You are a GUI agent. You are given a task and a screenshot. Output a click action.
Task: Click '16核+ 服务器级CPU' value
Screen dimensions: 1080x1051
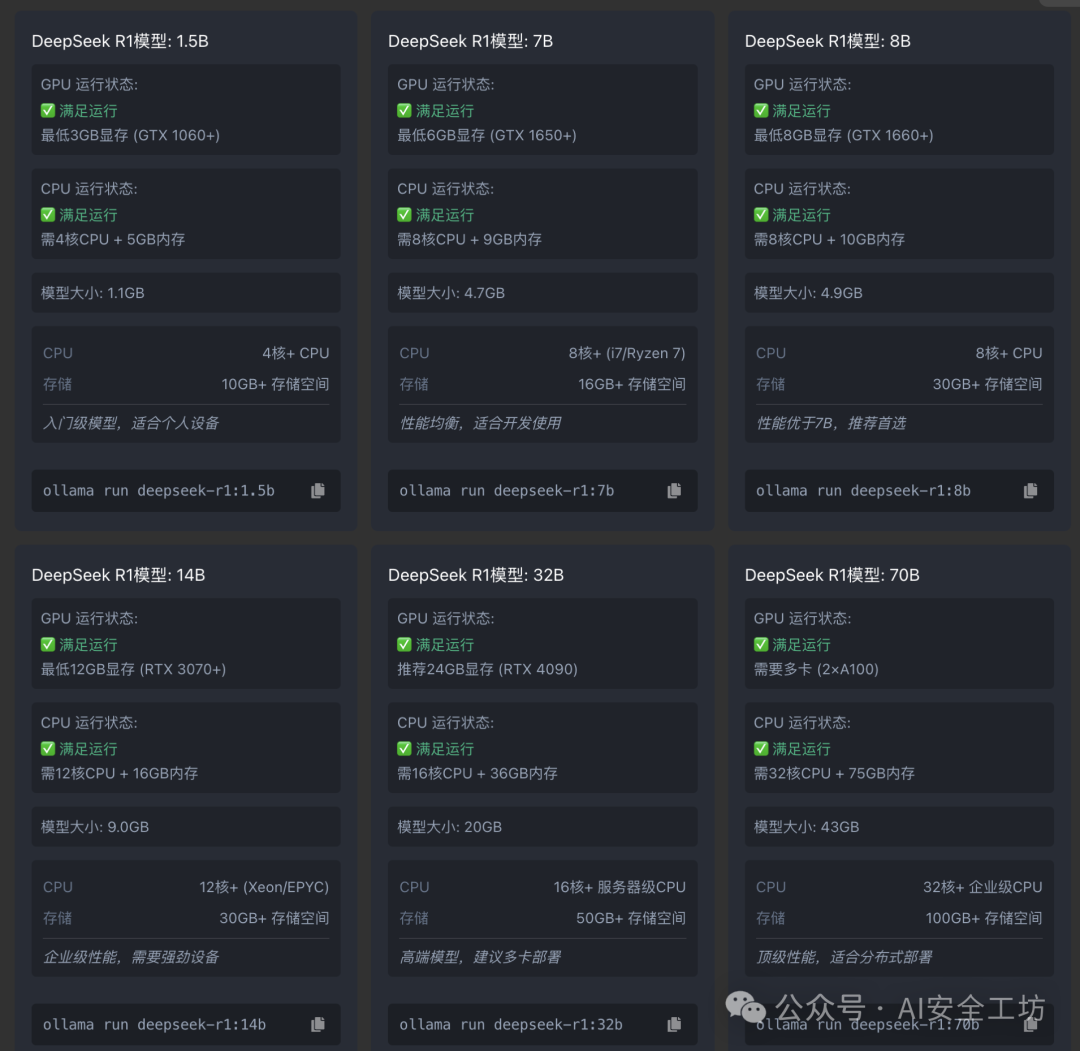click(619, 886)
